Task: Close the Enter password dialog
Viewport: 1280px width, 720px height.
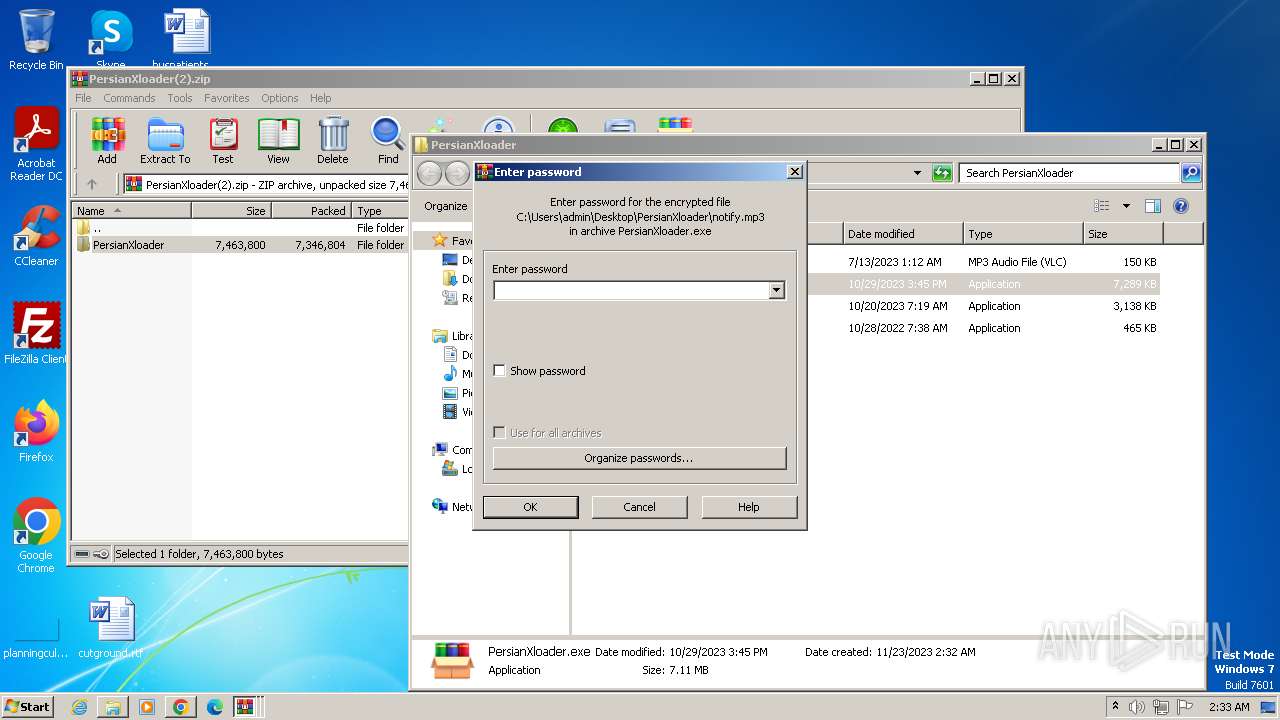Action: (x=795, y=172)
